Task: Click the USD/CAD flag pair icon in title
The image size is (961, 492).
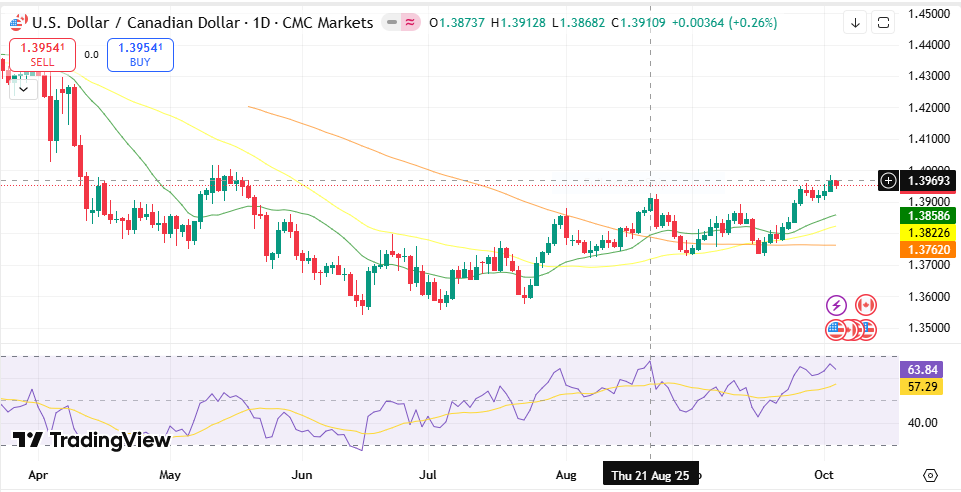Action: point(17,22)
